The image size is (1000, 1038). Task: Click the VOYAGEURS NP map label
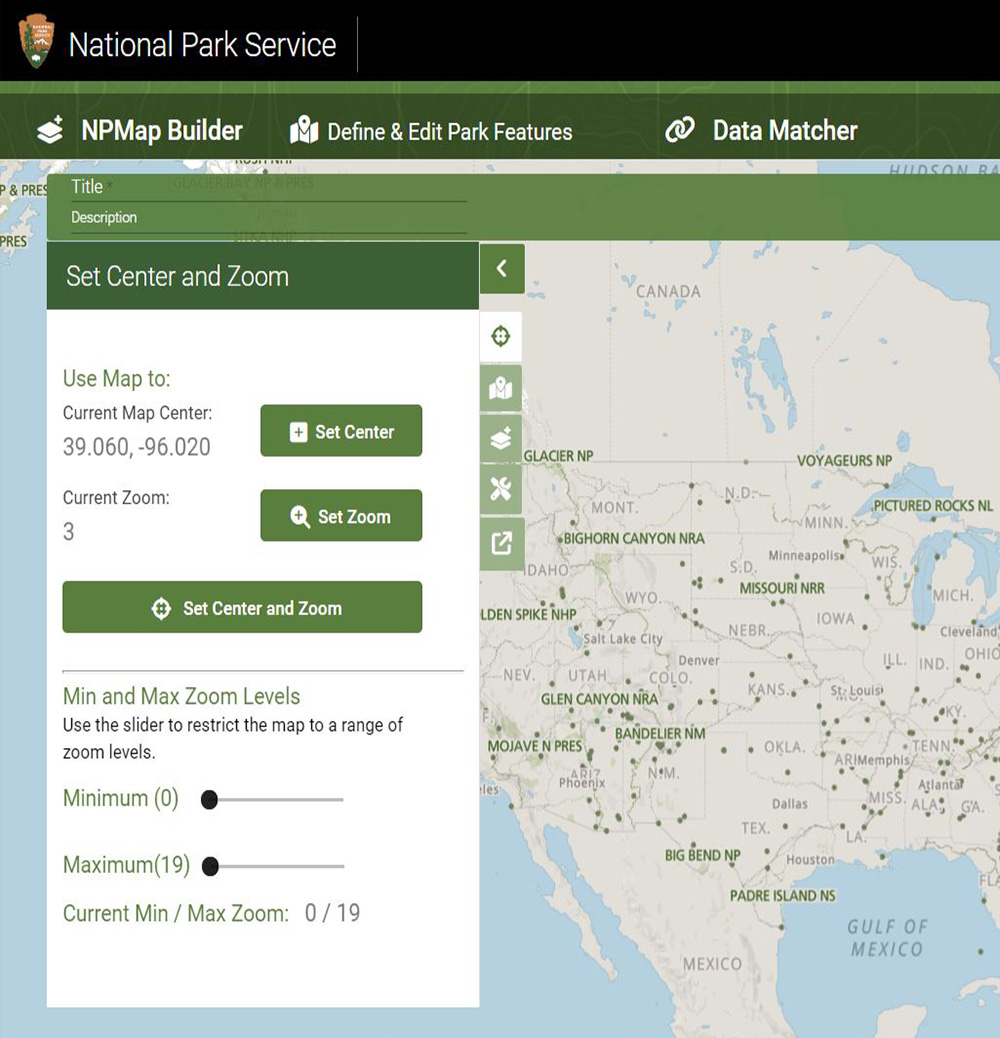844,460
